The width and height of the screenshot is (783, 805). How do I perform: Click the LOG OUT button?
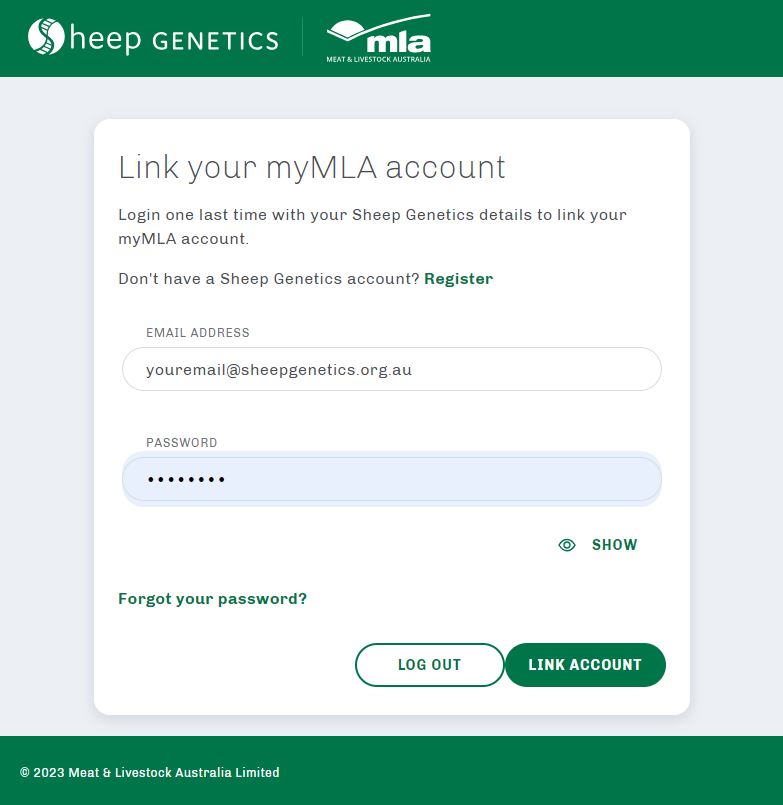(x=429, y=665)
